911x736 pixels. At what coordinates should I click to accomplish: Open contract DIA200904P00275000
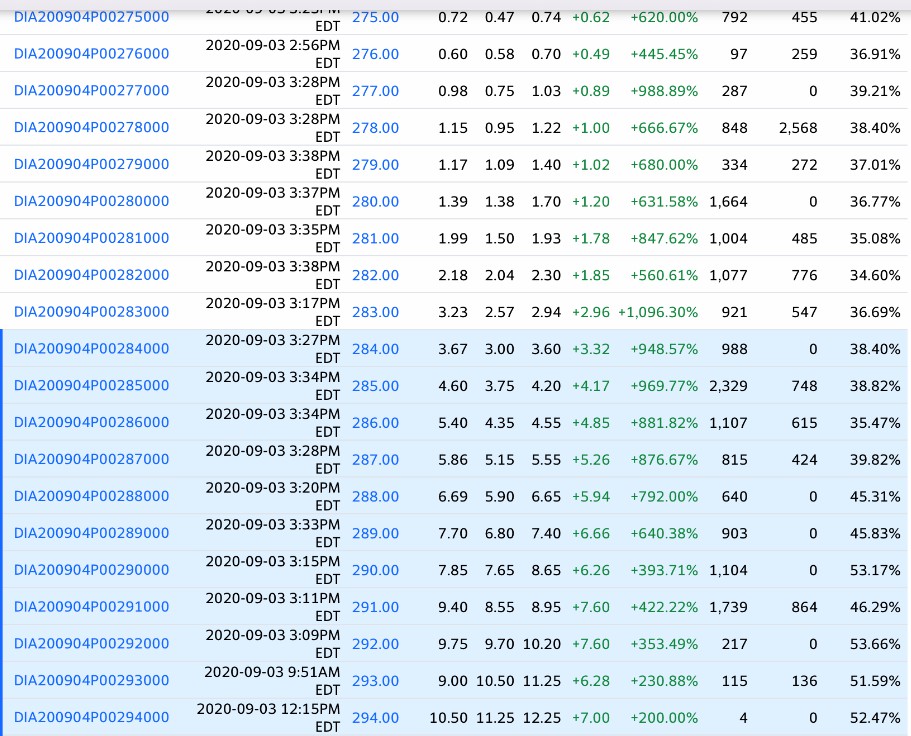tap(91, 17)
